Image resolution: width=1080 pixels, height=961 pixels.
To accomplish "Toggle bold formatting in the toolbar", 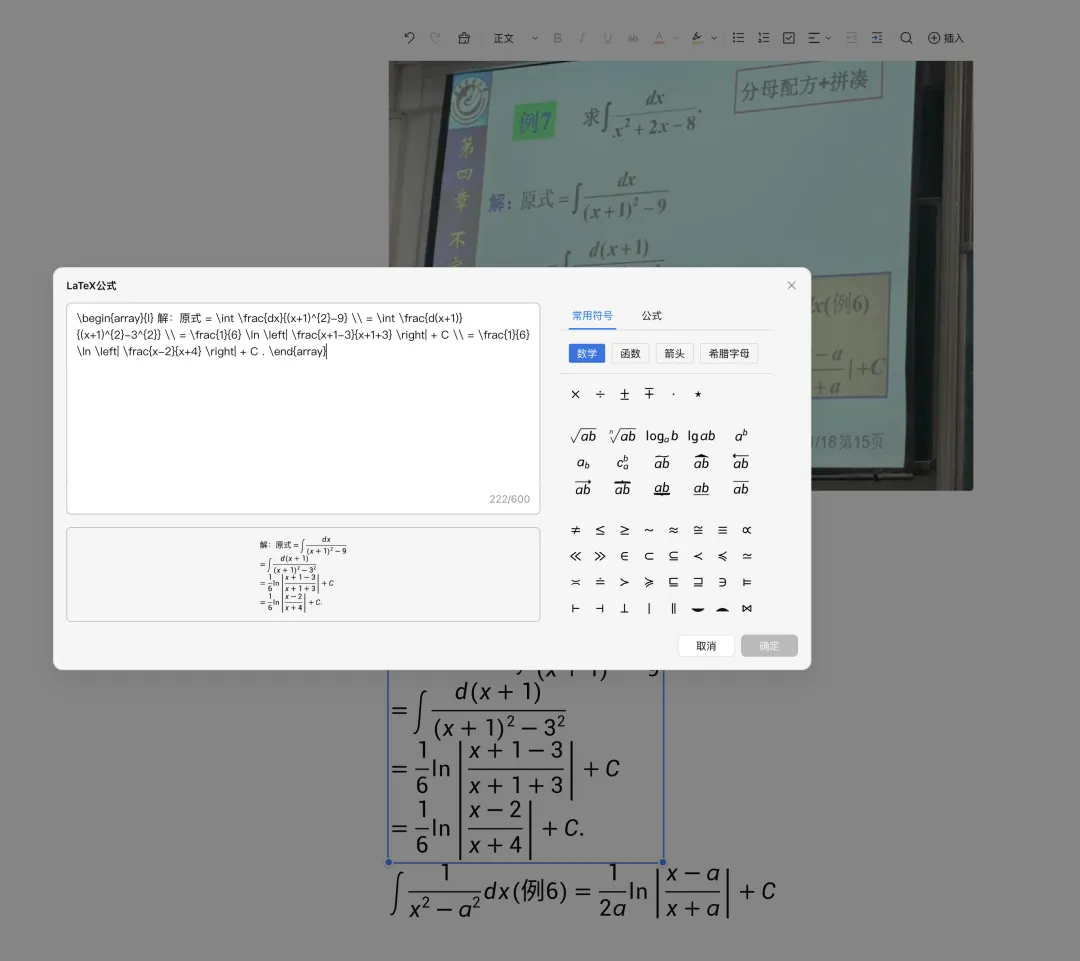I will pyautogui.click(x=557, y=38).
